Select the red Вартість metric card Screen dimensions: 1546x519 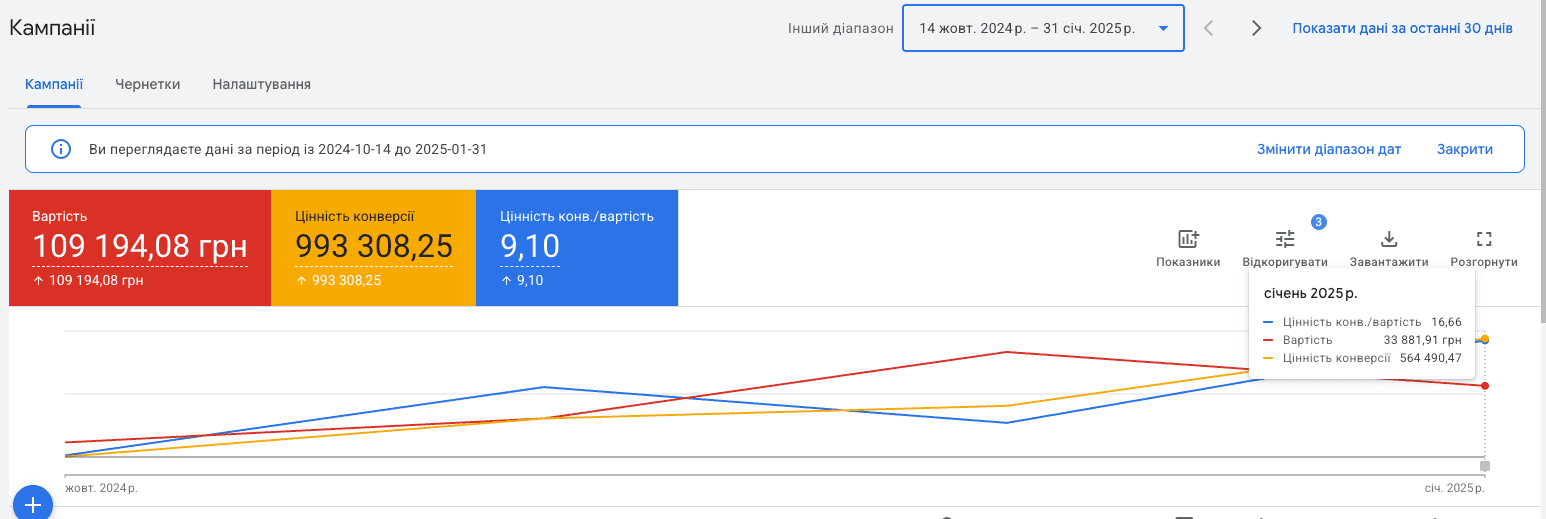click(x=140, y=248)
